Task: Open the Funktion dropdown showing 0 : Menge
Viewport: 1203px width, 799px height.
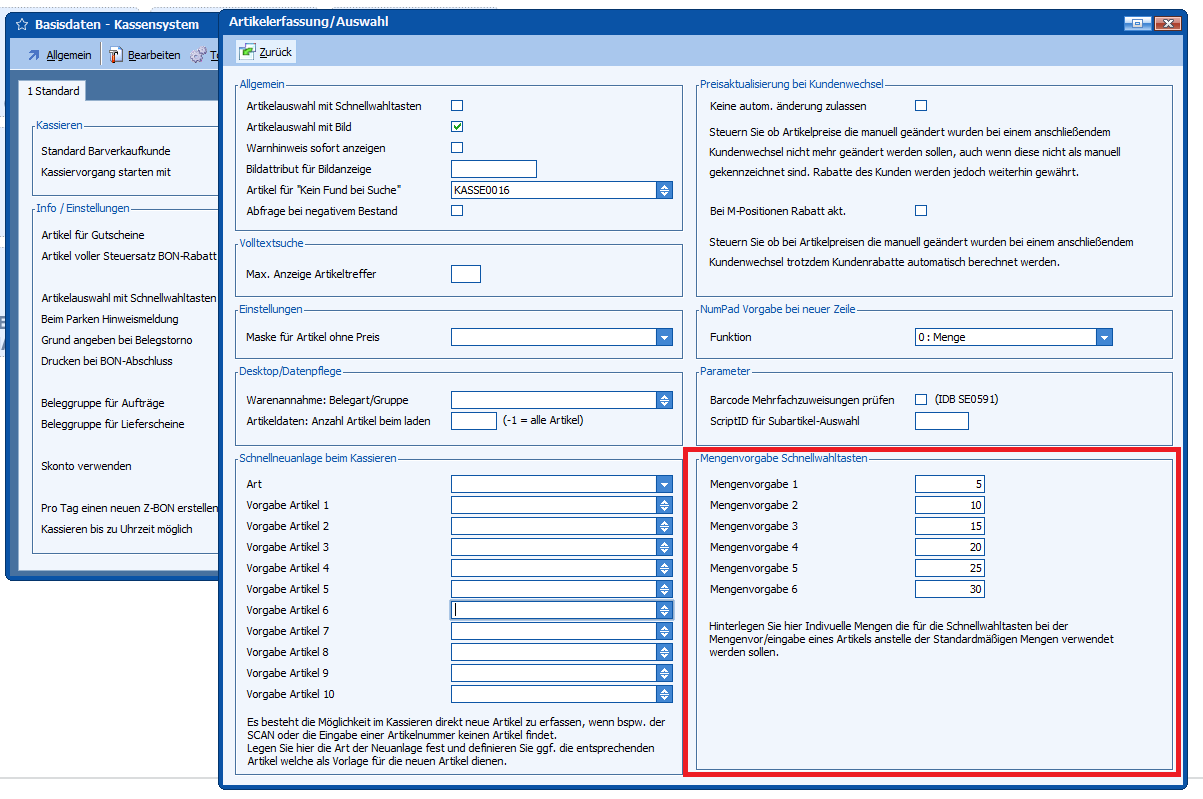Action: click(x=1104, y=338)
